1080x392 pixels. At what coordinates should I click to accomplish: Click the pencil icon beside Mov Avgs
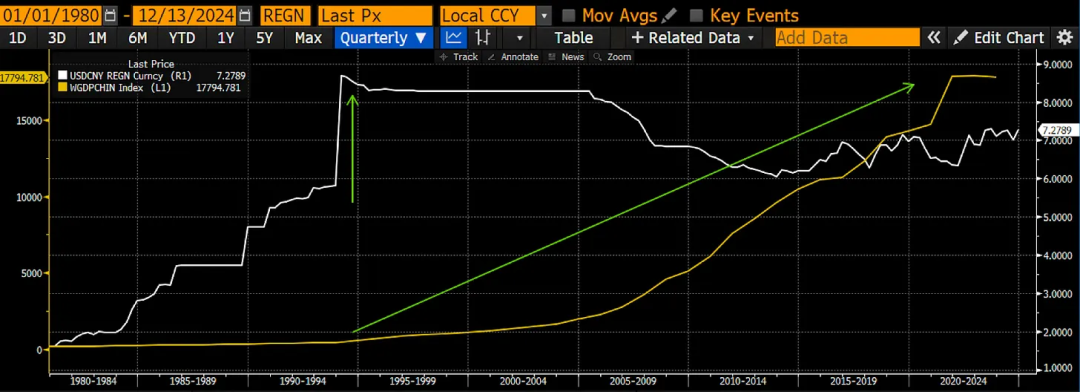[x=669, y=15]
